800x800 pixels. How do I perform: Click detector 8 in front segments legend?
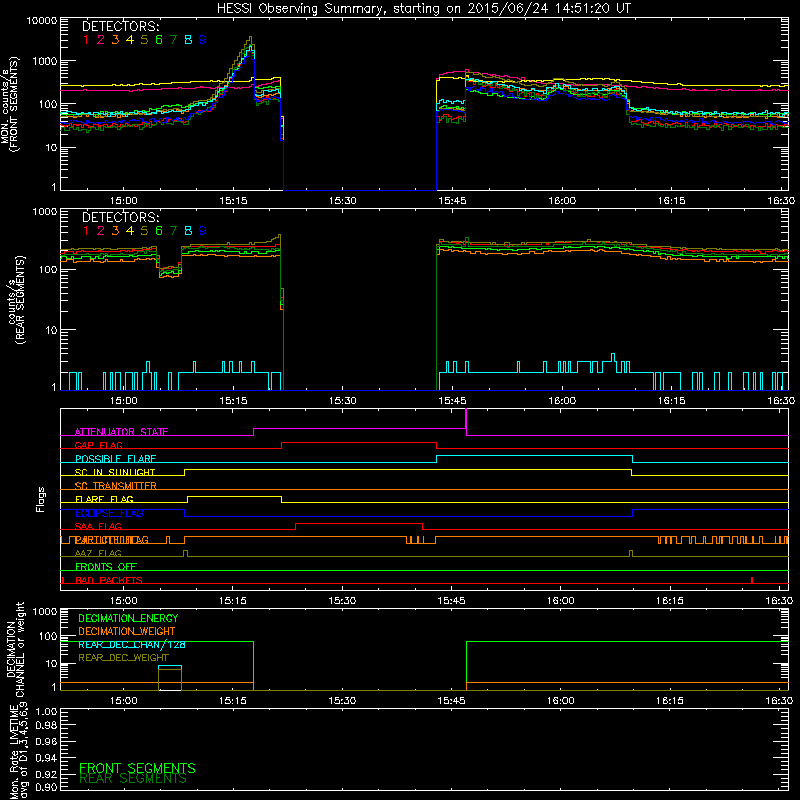(188, 40)
